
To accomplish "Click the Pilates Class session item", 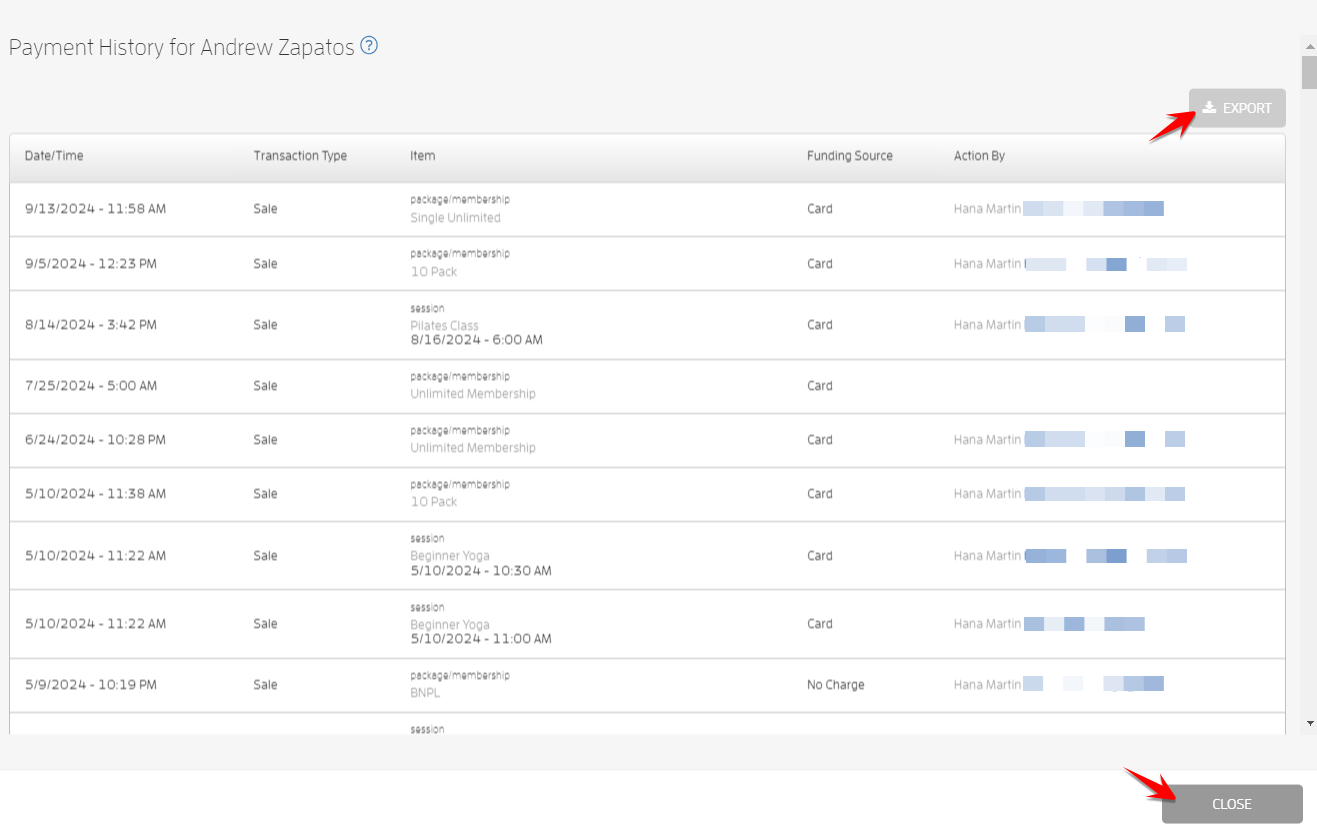I will [x=444, y=326].
